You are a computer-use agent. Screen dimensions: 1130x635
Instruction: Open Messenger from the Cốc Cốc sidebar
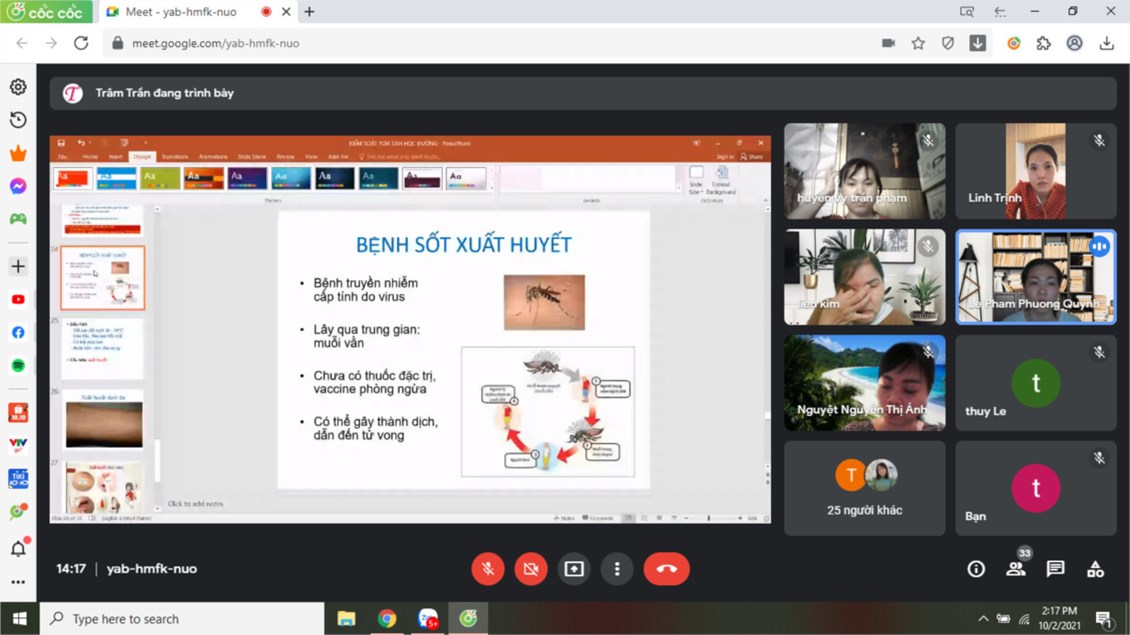pos(17,185)
